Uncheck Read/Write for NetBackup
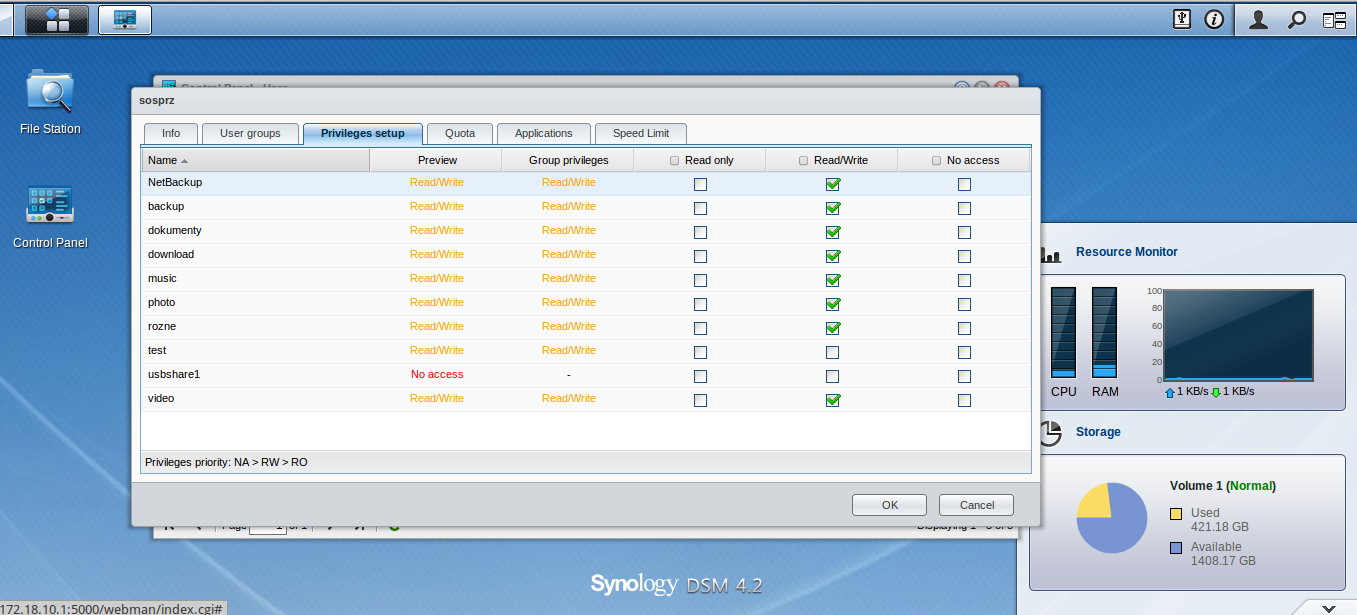The width and height of the screenshot is (1357, 615). [x=832, y=184]
